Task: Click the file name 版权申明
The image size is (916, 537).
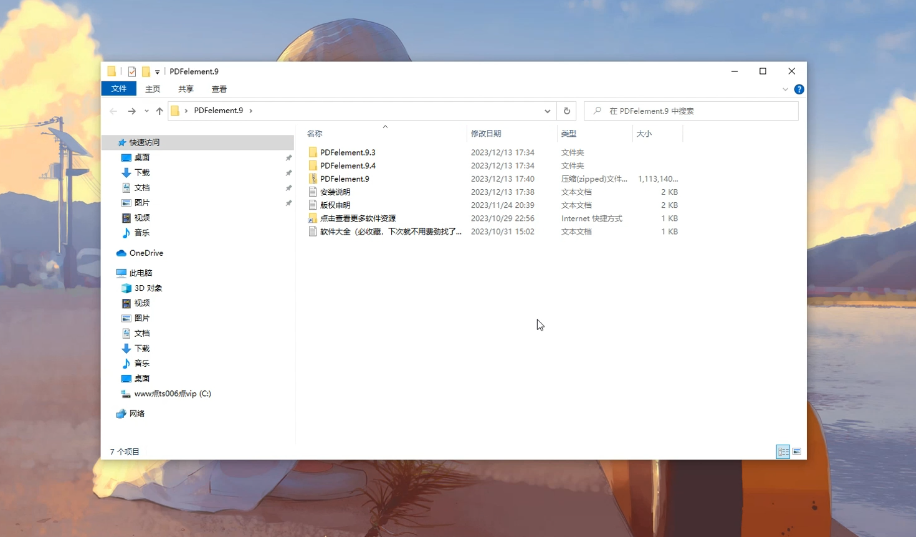Action: (x=335, y=205)
